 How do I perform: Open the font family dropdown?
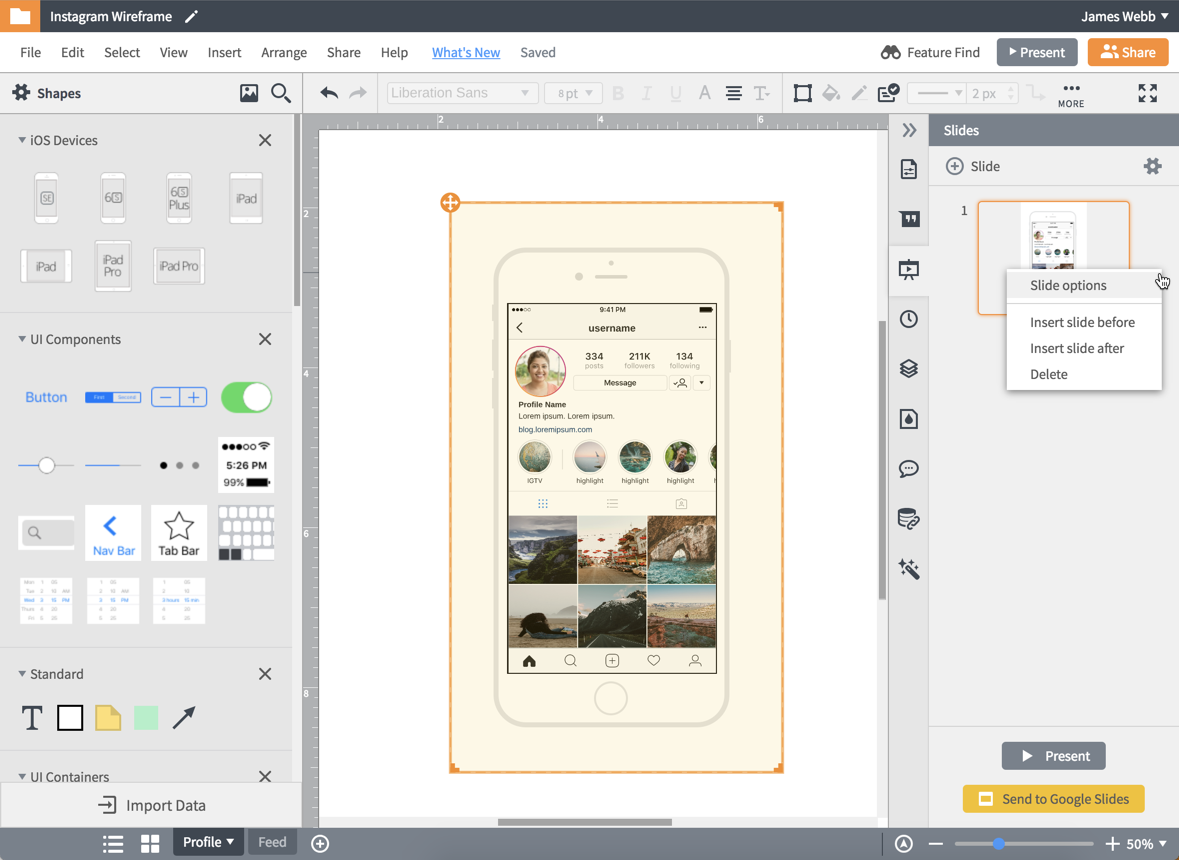click(461, 92)
